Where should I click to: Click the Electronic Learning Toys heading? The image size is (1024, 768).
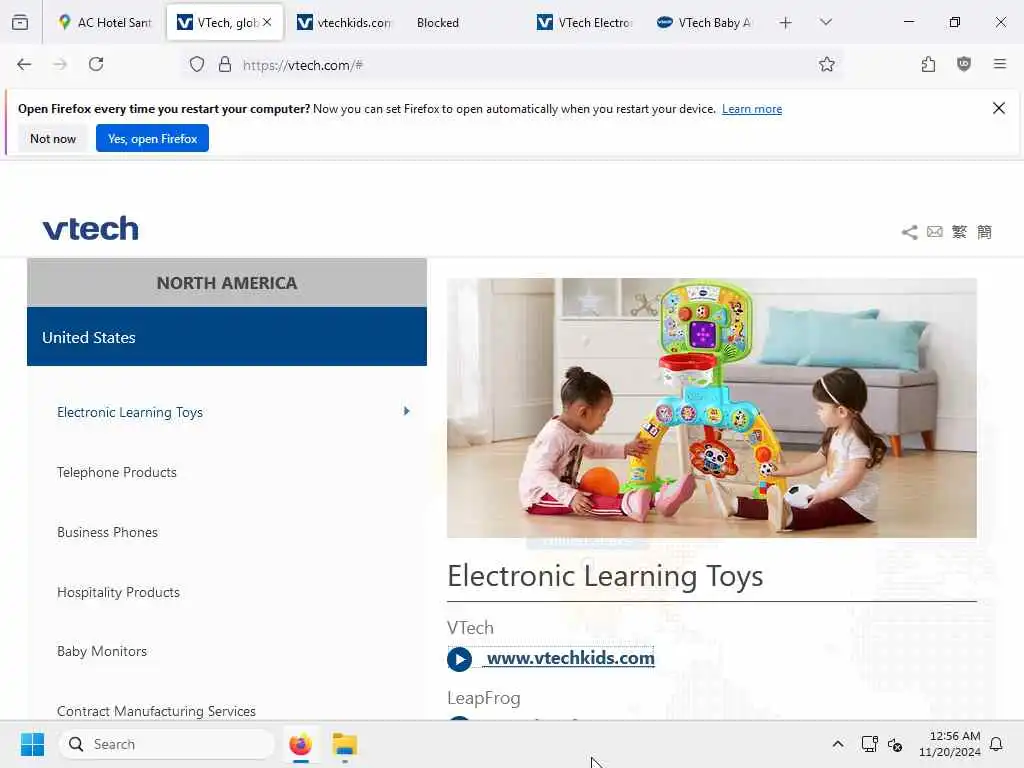pos(605,576)
